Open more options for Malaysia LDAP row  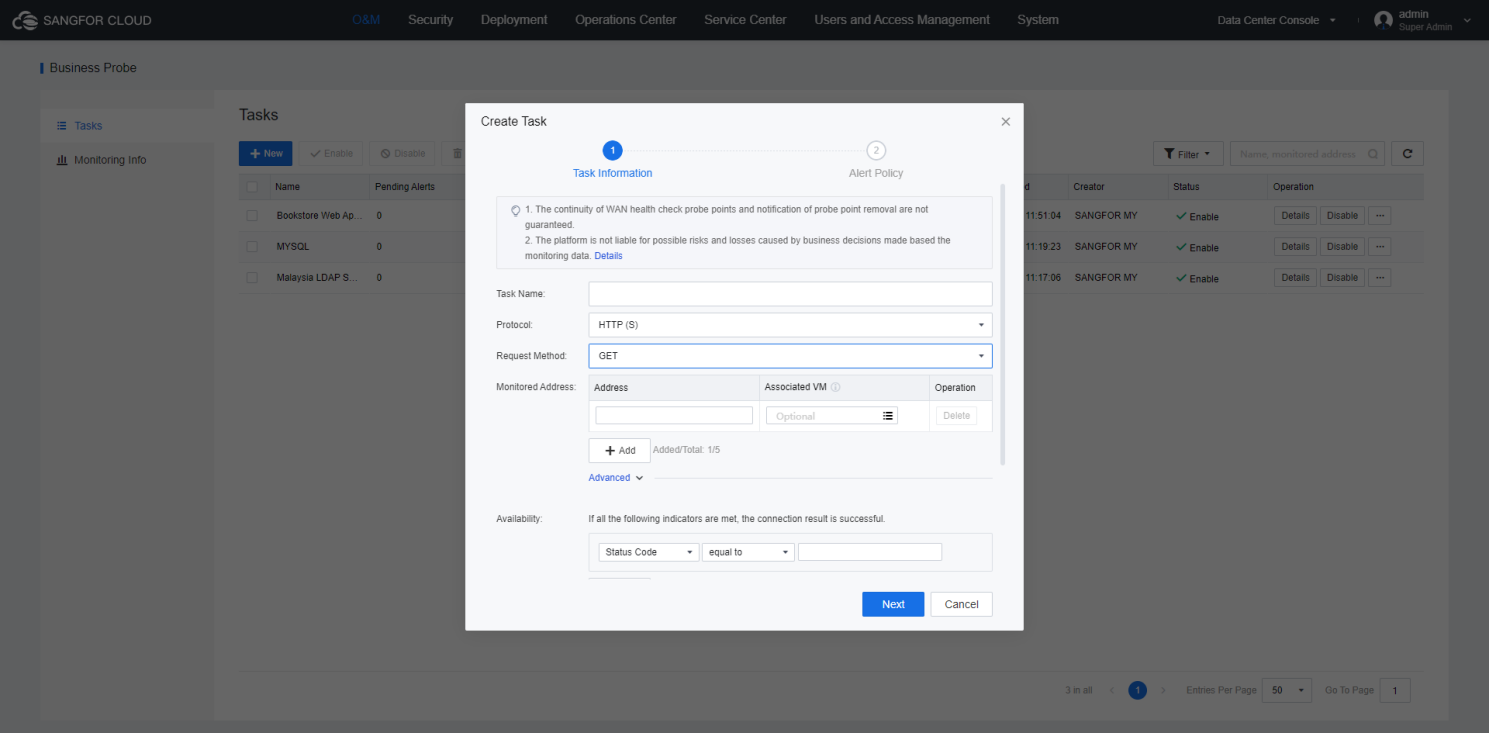[1380, 278]
